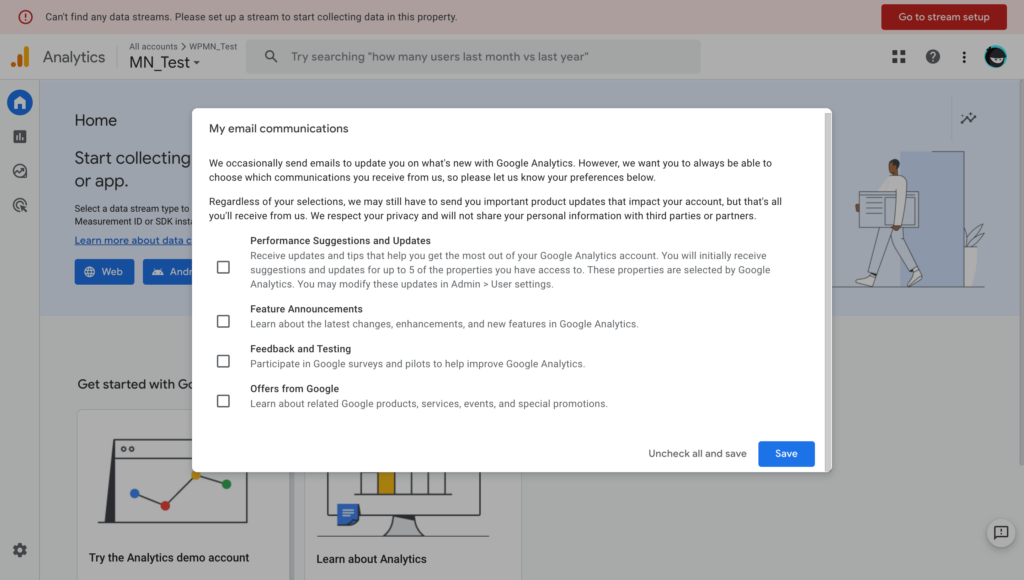Open the feedback chat icon at bottom right
Viewport: 1024px width, 580px height.
(1001, 533)
